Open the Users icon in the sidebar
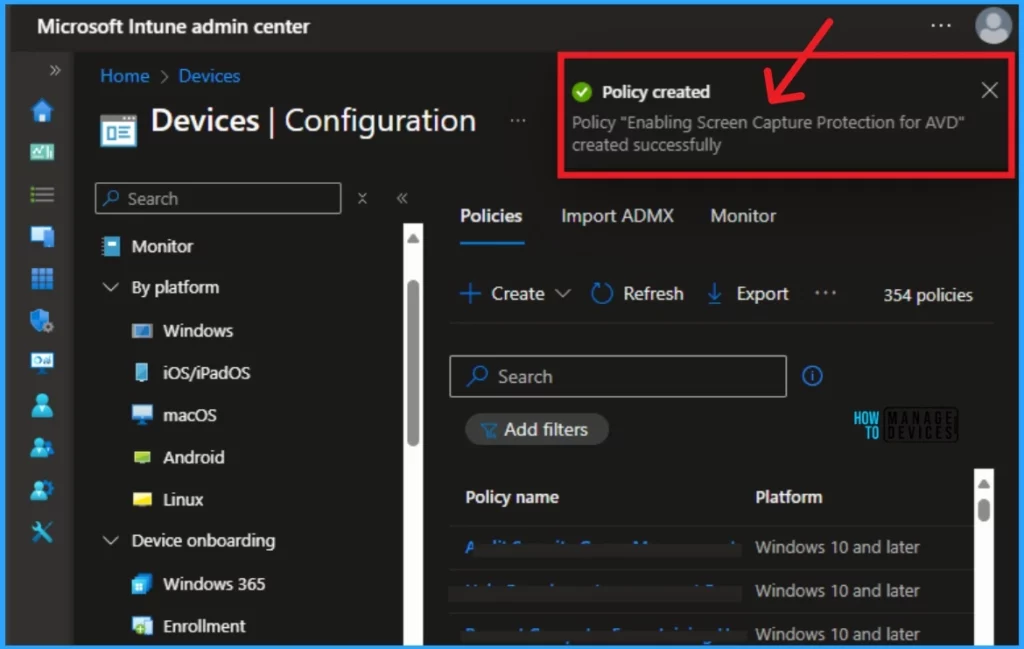The image size is (1024, 649). click(42, 405)
